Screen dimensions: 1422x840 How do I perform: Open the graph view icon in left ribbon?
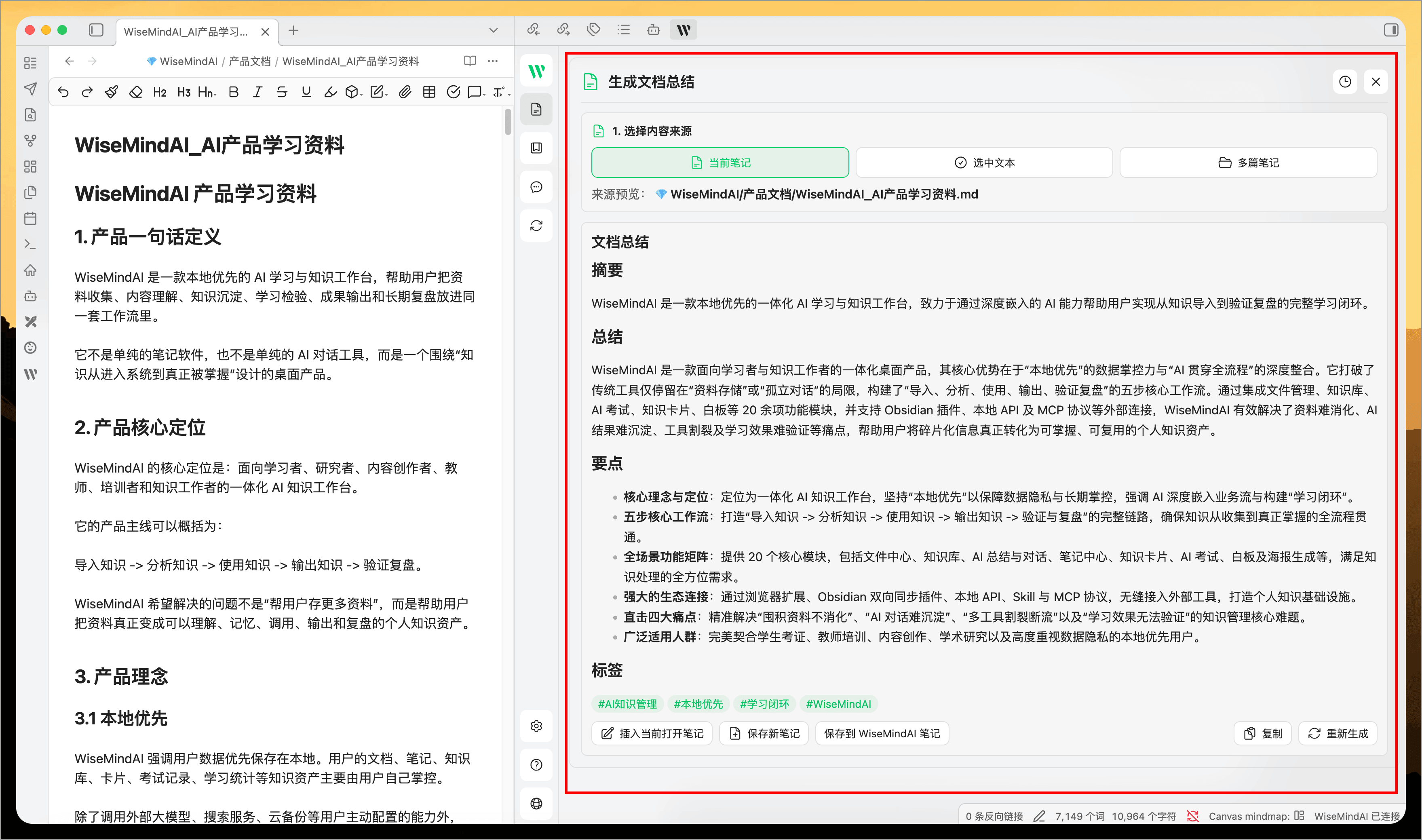pyautogui.click(x=31, y=140)
